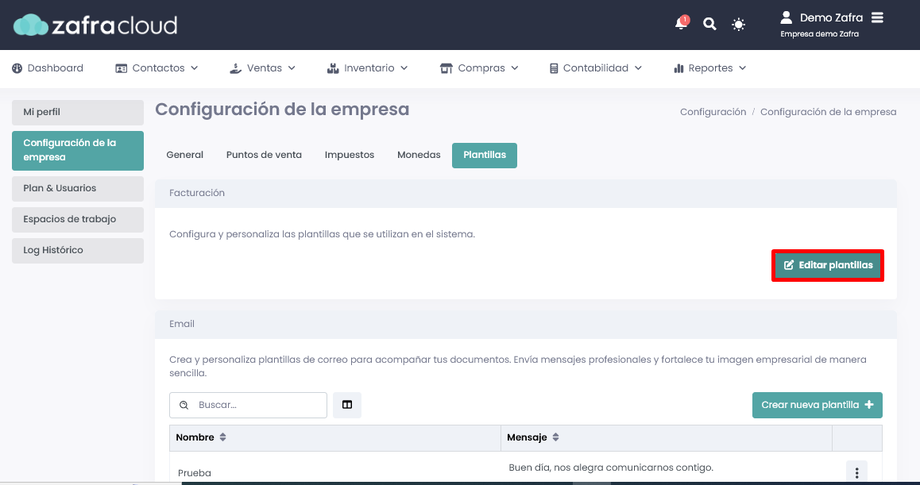The width and height of the screenshot is (920, 485).
Task: Open Plan & Usuarios sidebar item
Action: point(77,188)
